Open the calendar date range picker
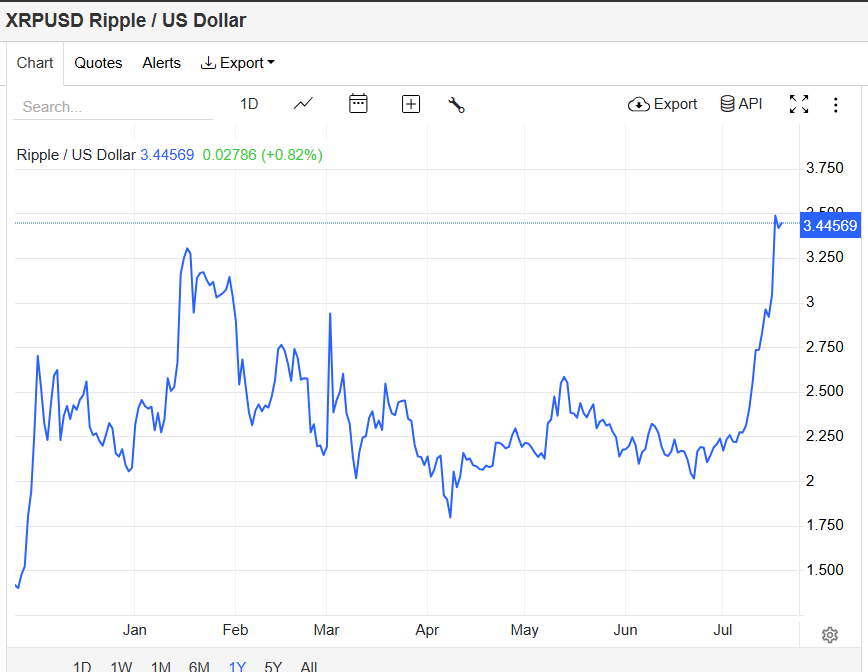Screen dimensions: 868x672 [358, 104]
